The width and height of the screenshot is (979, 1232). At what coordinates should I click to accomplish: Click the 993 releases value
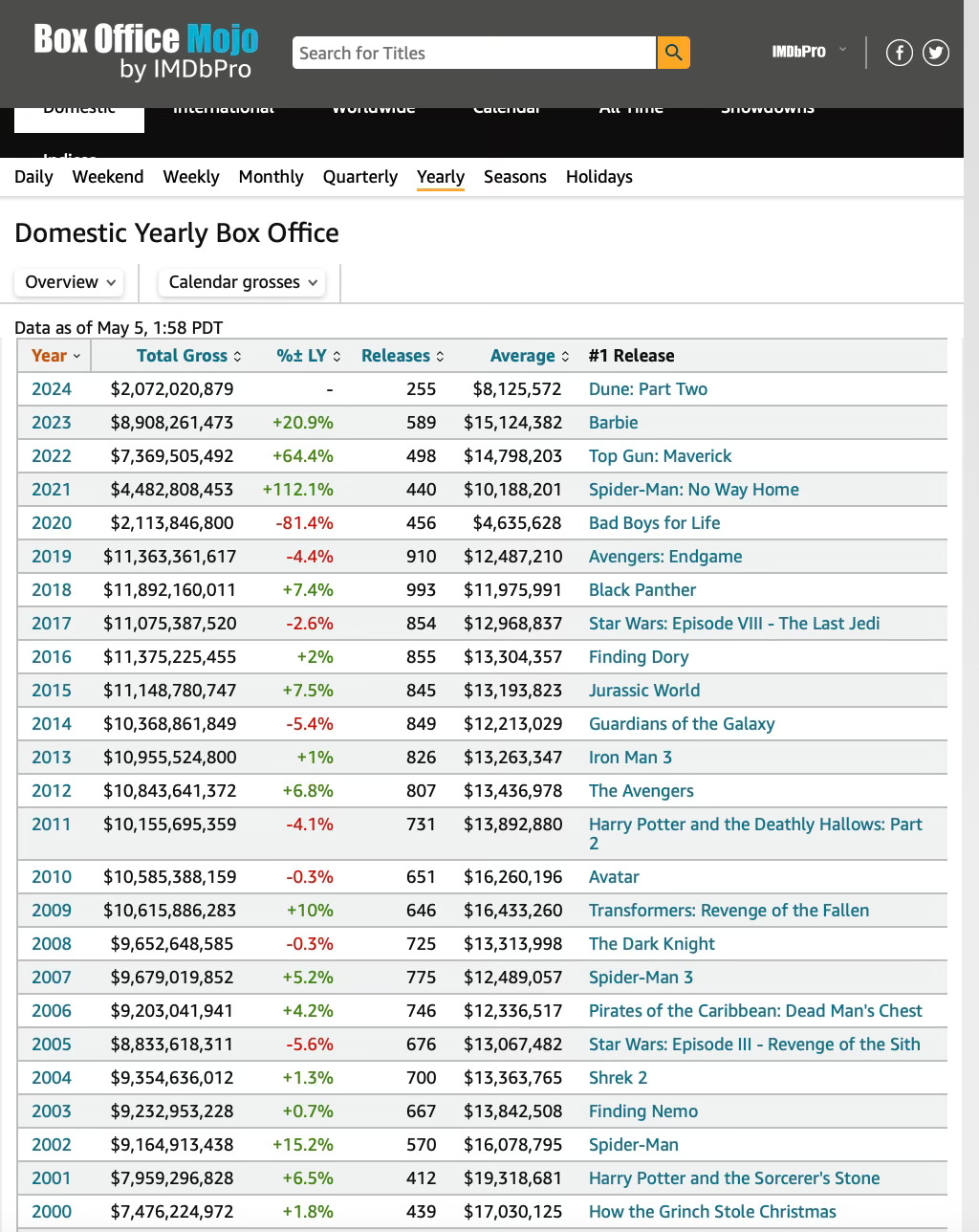pyautogui.click(x=422, y=590)
